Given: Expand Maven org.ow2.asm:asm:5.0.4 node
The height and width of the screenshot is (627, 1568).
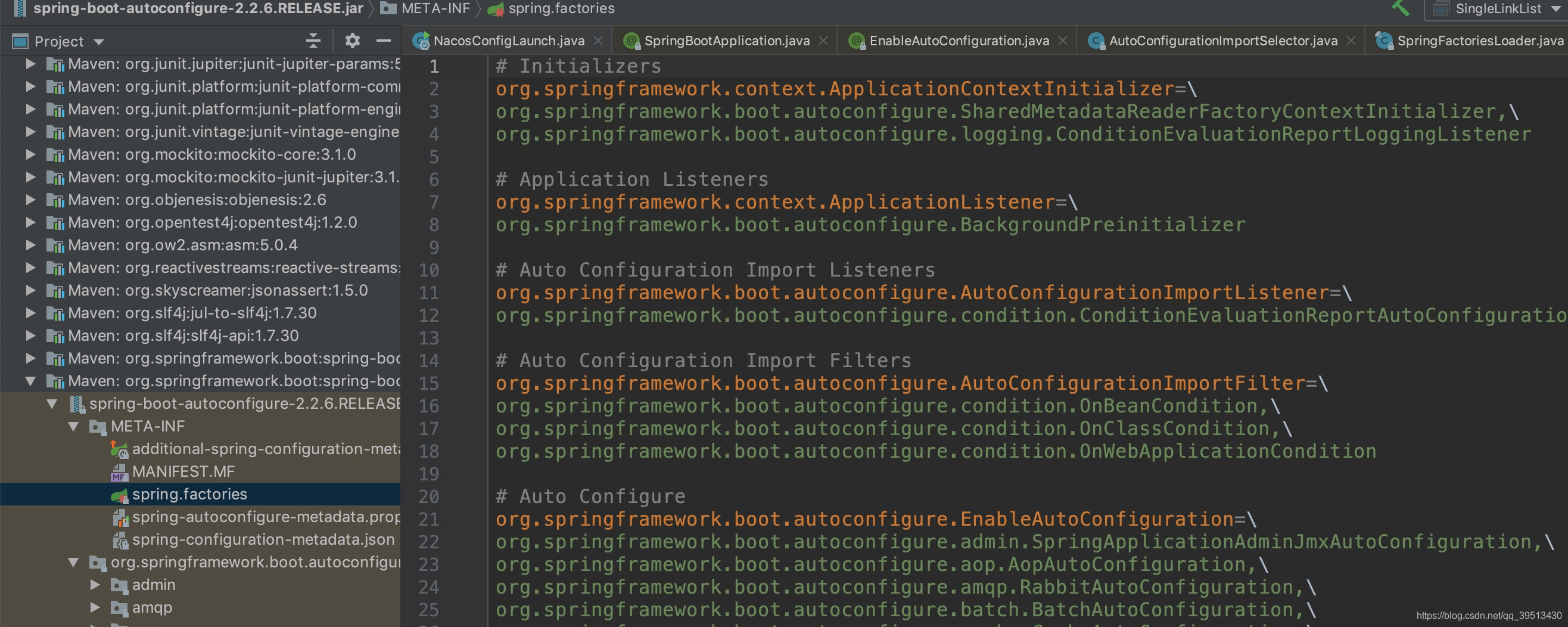Looking at the screenshot, I should (x=30, y=246).
